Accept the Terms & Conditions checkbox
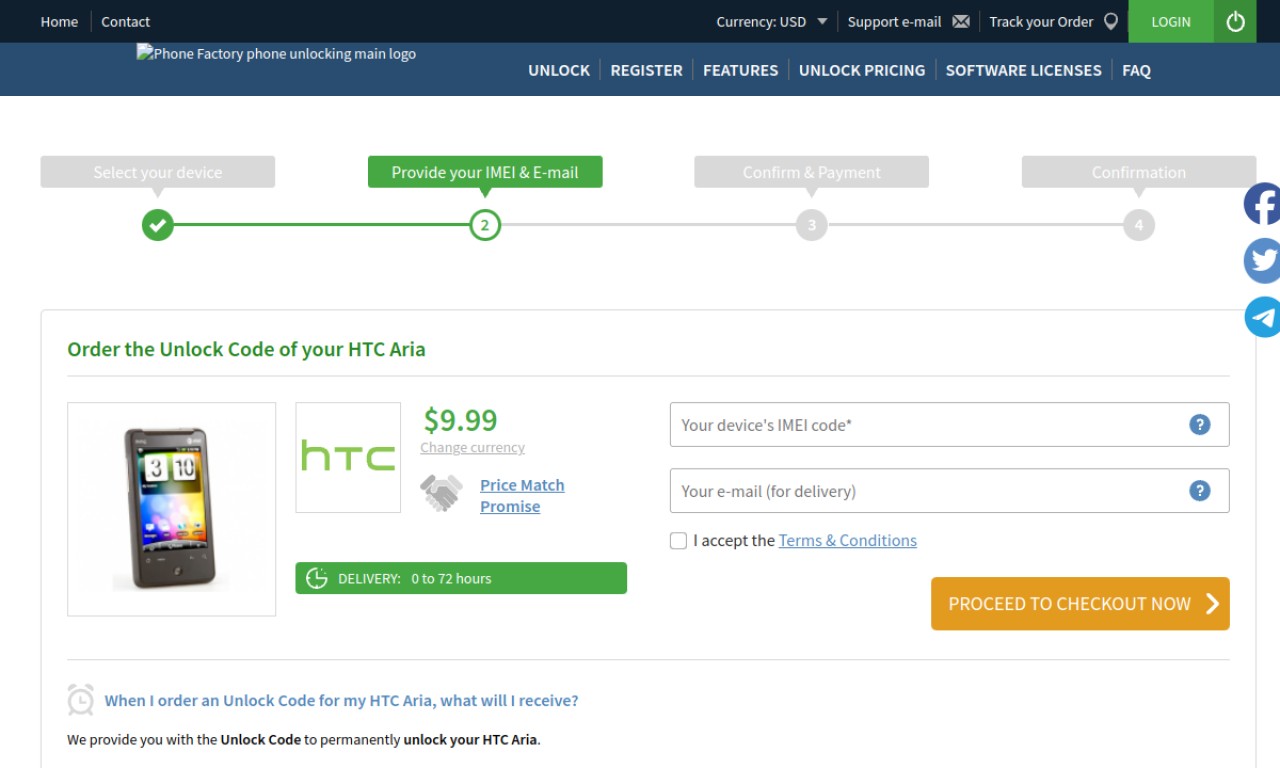This screenshot has width=1280, height=768. (678, 541)
